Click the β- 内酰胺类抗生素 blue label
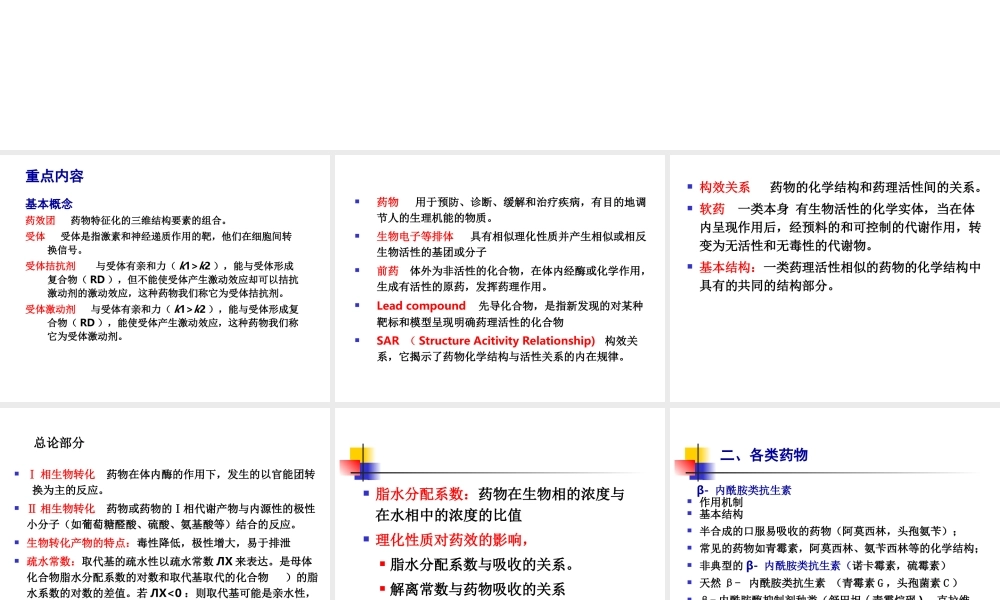Screen dimensions: 1000x600 (x=745, y=490)
